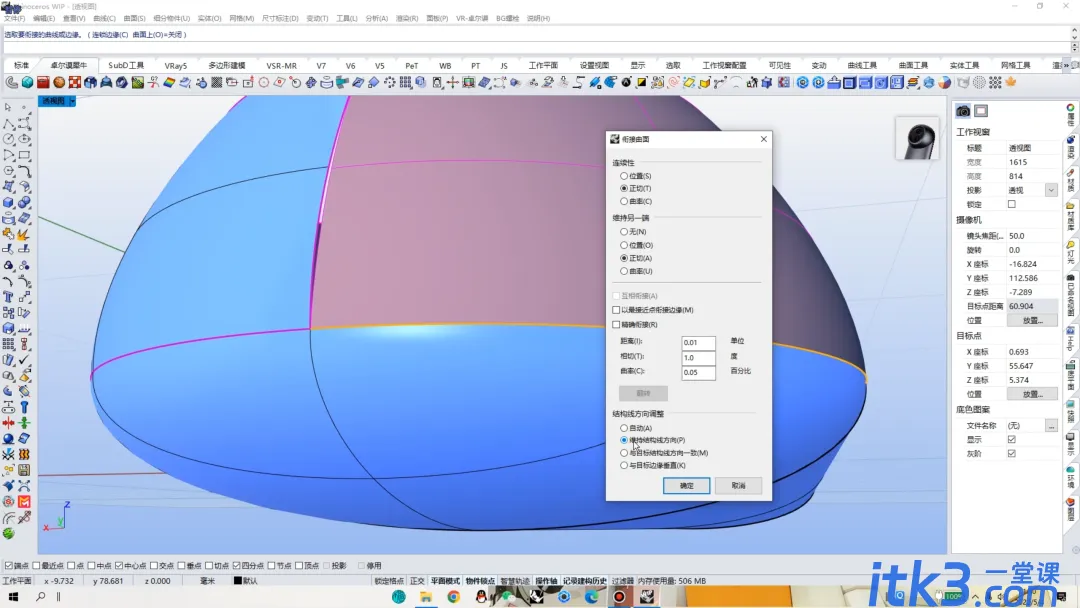Screen dimensions: 1080x608
Task: Switch to the 多边形建模 toolbar tab
Action: [227, 65]
